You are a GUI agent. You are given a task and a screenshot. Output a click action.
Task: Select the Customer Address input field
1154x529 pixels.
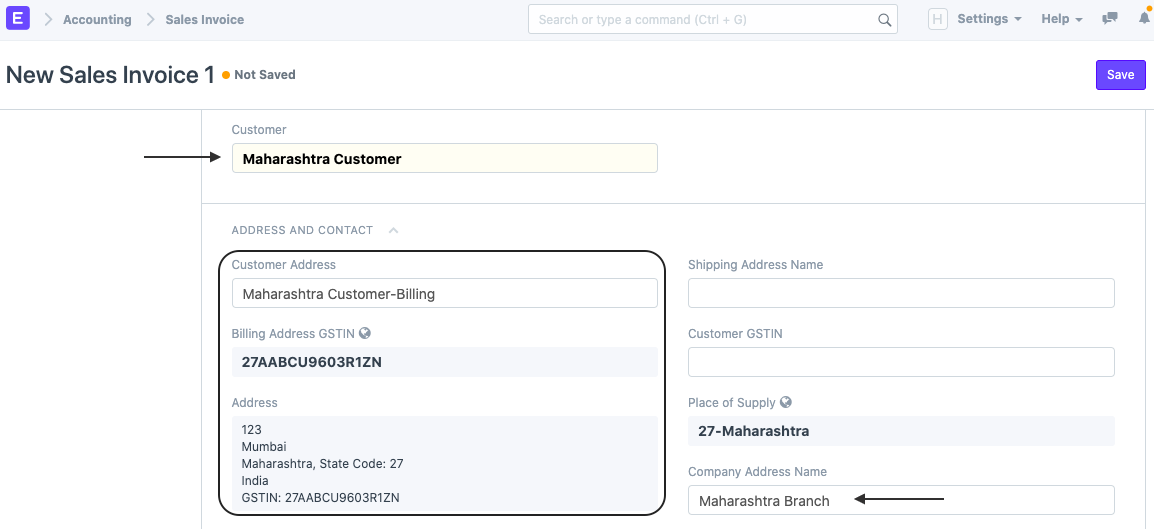point(444,293)
